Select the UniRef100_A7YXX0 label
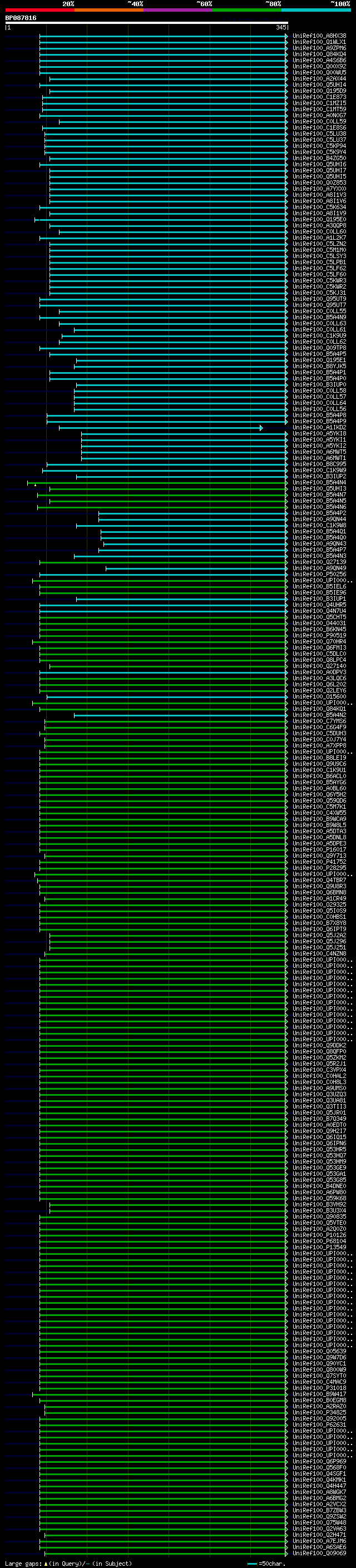 coord(319,189)
